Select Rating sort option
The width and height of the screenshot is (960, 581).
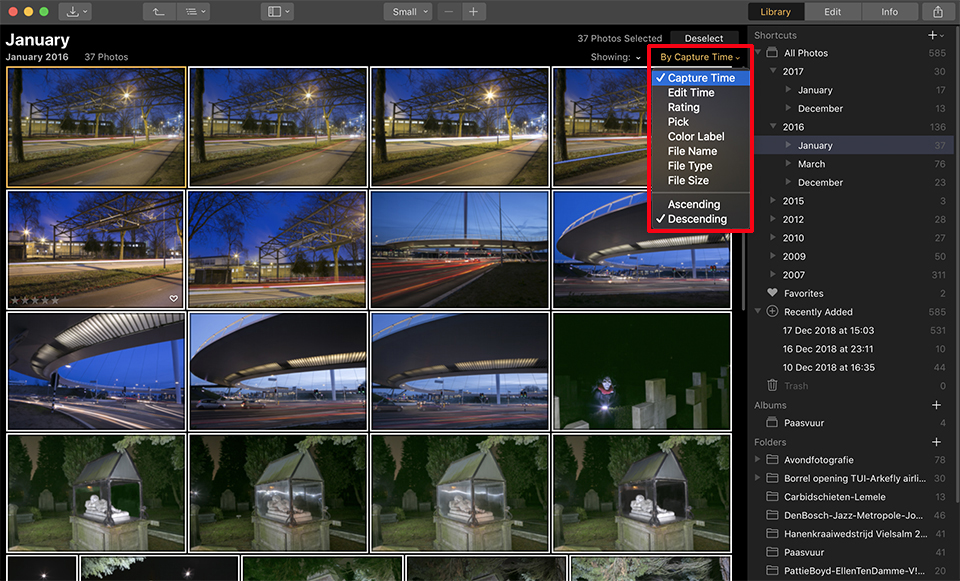(x=700, y=107)
